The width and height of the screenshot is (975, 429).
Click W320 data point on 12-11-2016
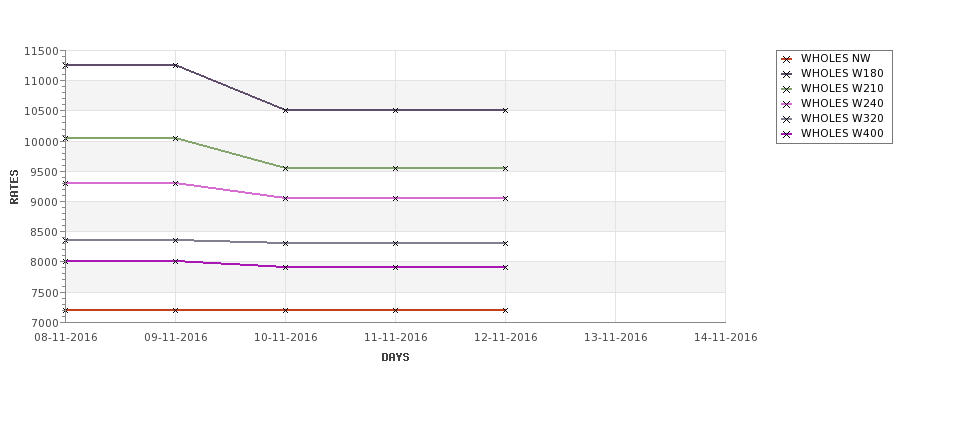[x=505, y=243]
